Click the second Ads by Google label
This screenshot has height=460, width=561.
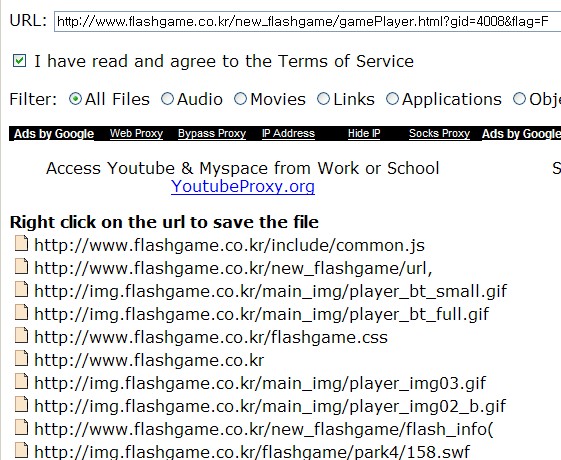521,134
